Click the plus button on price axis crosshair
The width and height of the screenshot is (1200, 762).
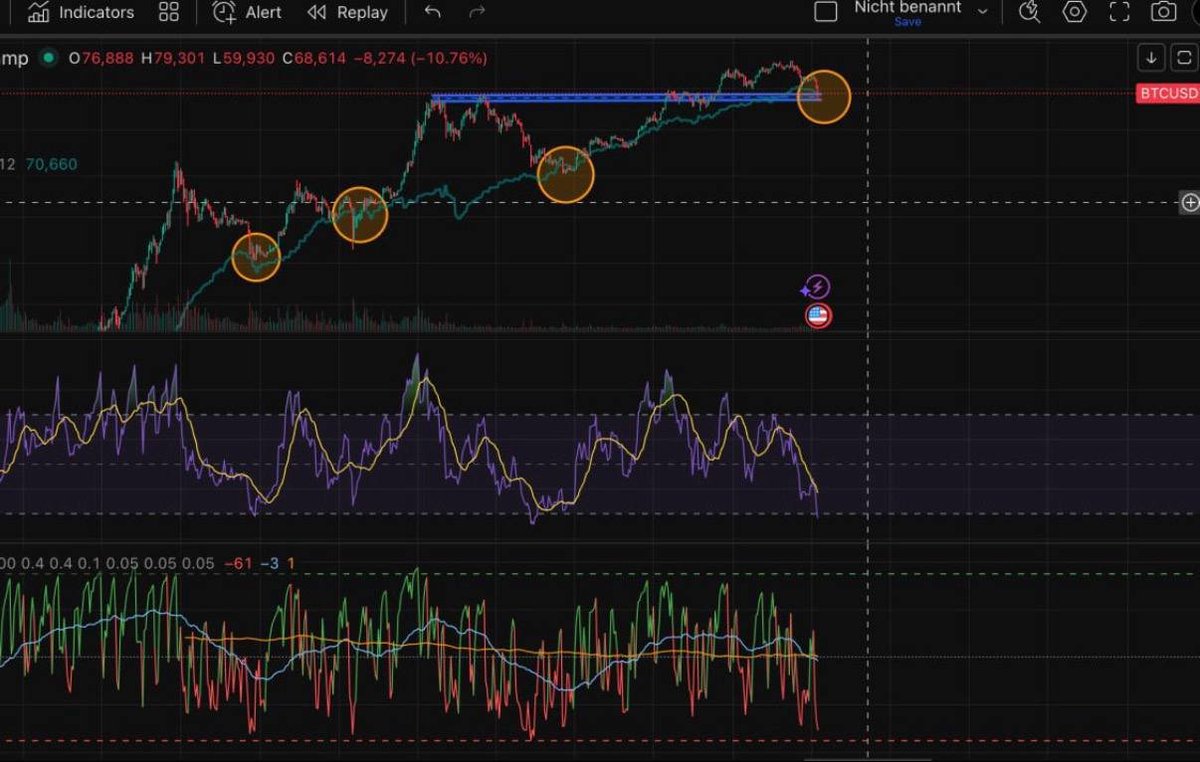1190,203
